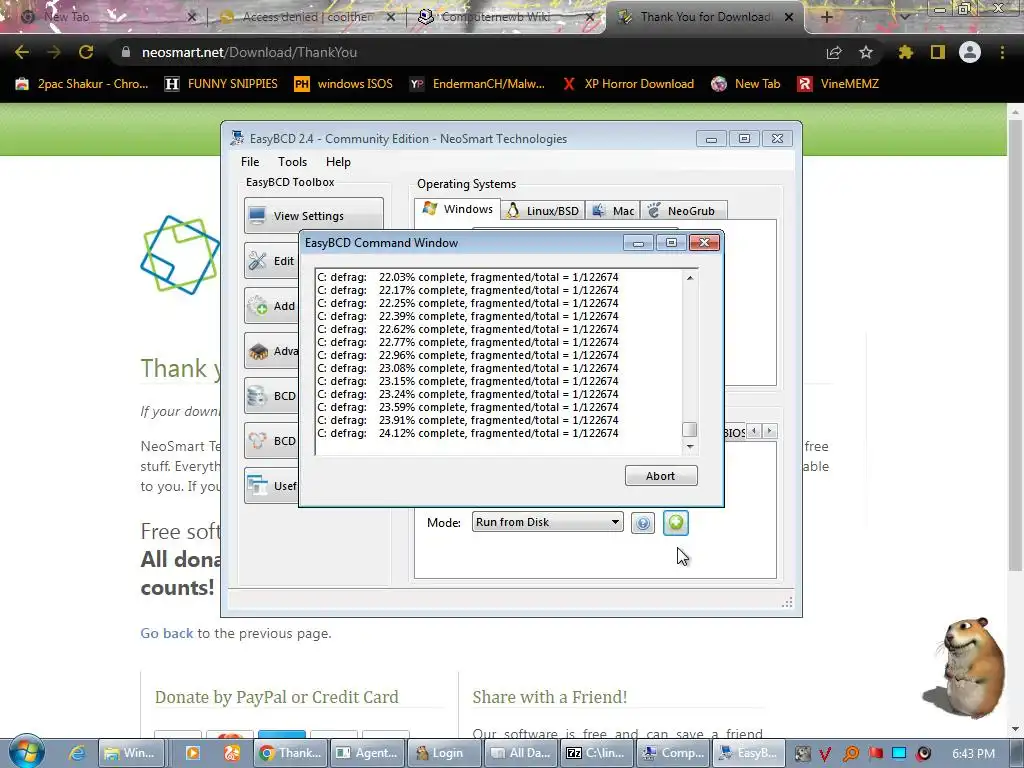This screenshot has height=768, width=1024.
Task: Open the FUNNY SNIPPIES bookmark
Action: [221, 84]
